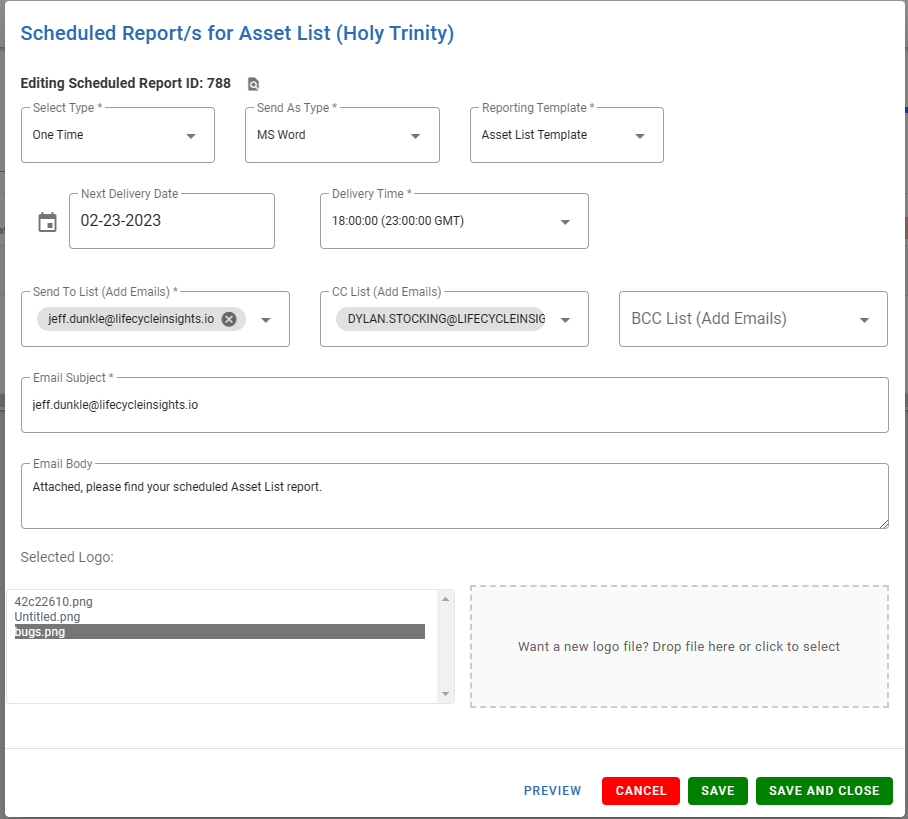Open the calendar date picker icon
This screenshot has width=908, height=819.
tap(47, 222)
